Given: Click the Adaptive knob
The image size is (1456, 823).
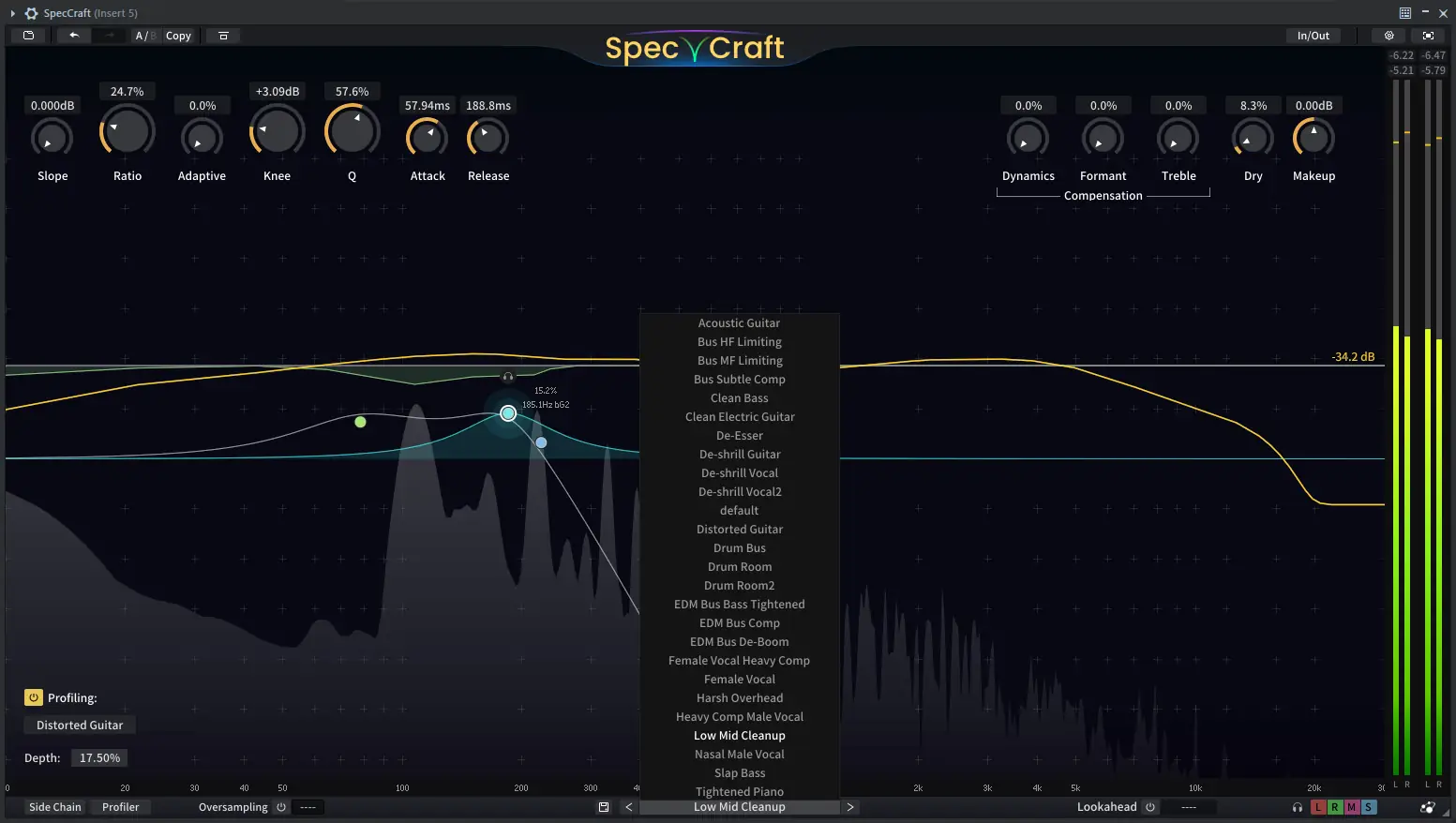Looking at the screenshot, I should click(x=202, y=139).
